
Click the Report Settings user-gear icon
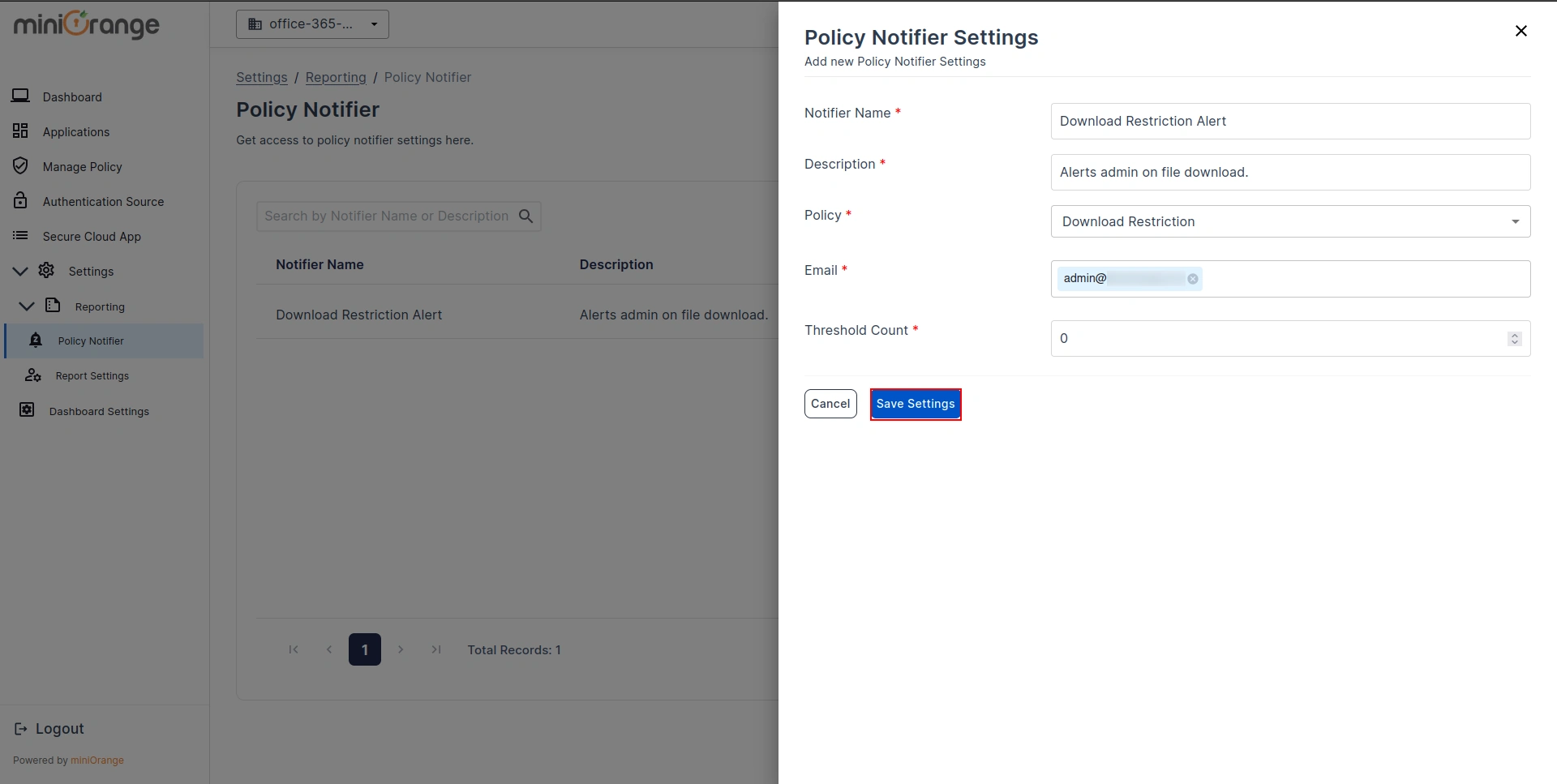pyautogui.click(x=32, y=375)
